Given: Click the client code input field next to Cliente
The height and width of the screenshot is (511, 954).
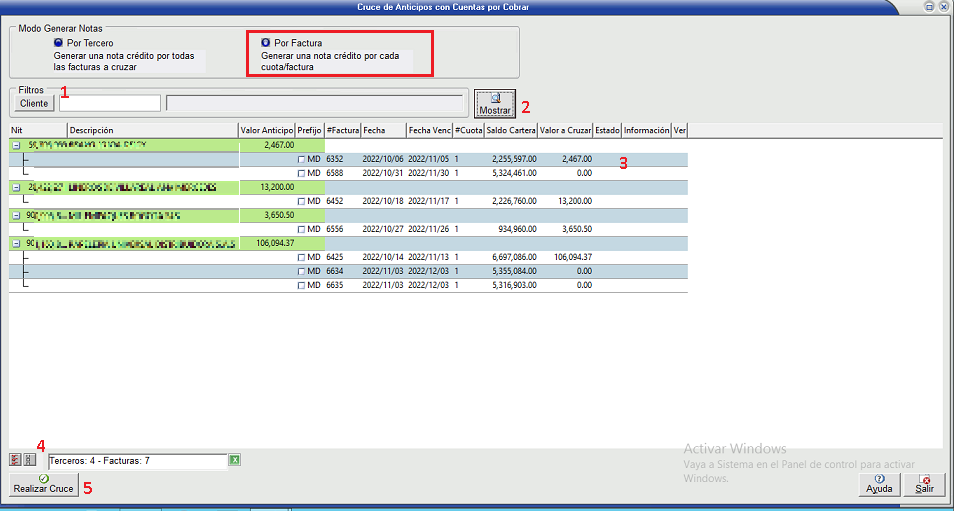Looking at the screenshot, I should pos(109,103).
